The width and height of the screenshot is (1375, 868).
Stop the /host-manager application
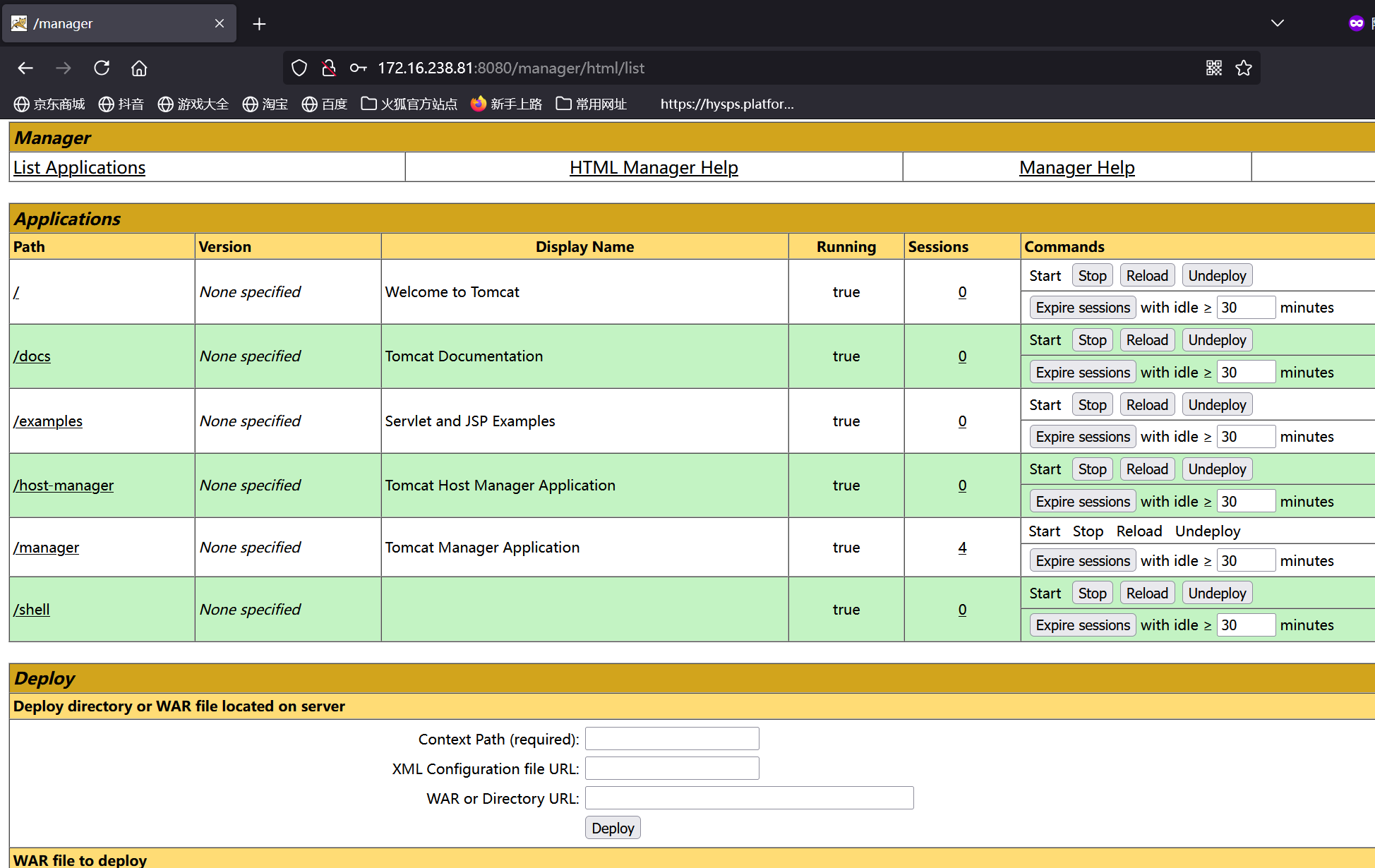[1092, 469]
